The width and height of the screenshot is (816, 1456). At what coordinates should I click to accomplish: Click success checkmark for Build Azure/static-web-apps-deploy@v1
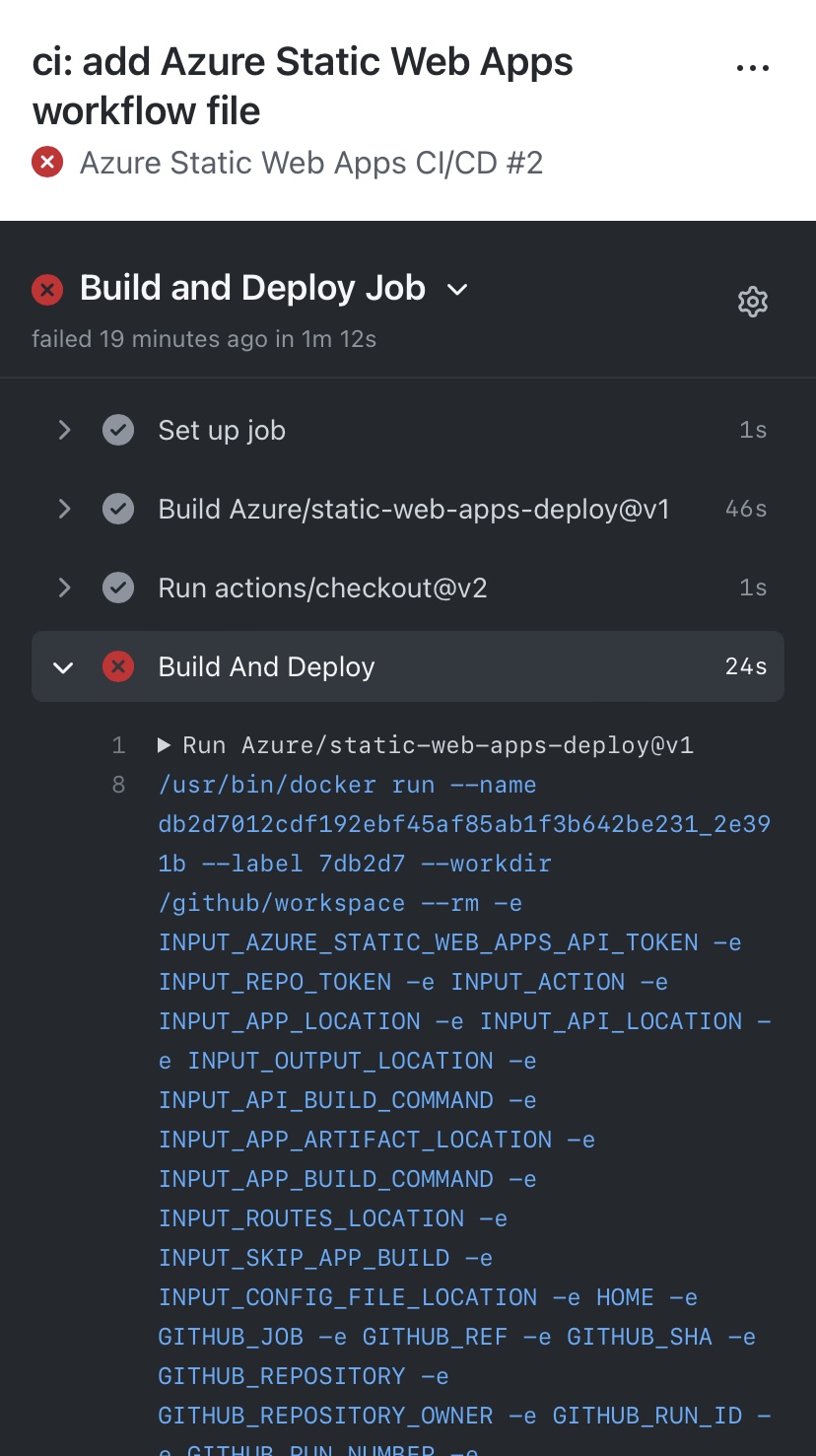point(118,509)
